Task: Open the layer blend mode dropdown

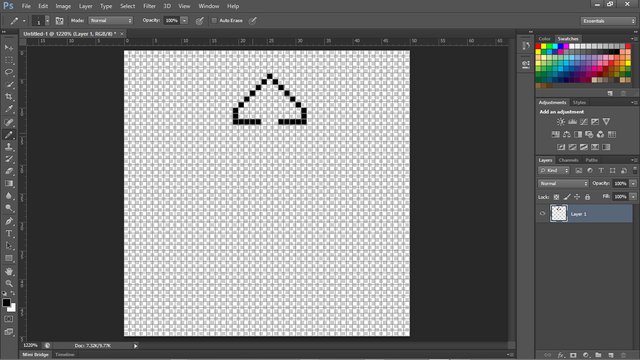Action: pyautogui.click(x=563, y=184)
